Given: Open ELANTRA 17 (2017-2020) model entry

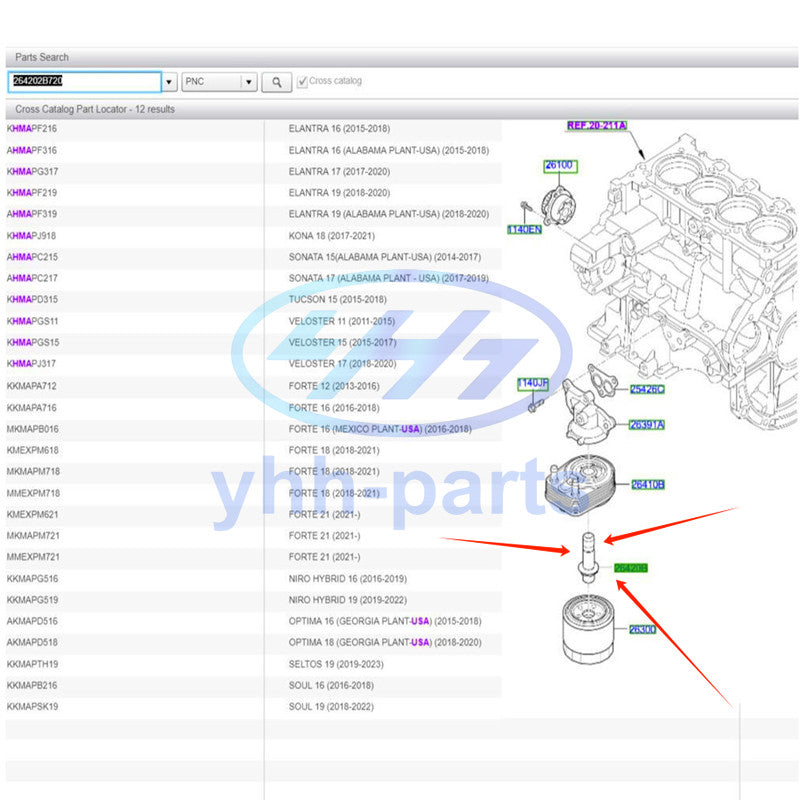Looking at the screenshot, I should pyautogui.click(x=339, y=171).
